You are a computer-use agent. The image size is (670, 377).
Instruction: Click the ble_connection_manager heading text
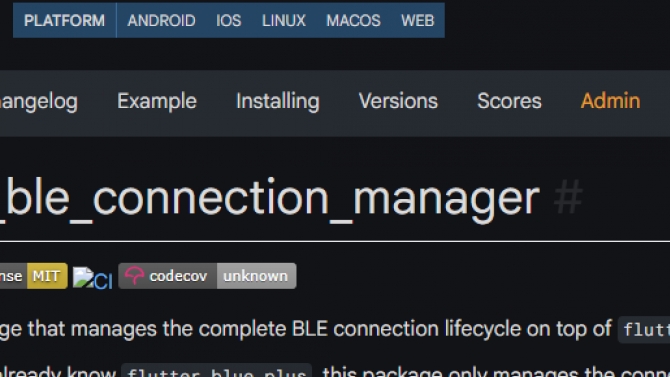pos(270,199)
